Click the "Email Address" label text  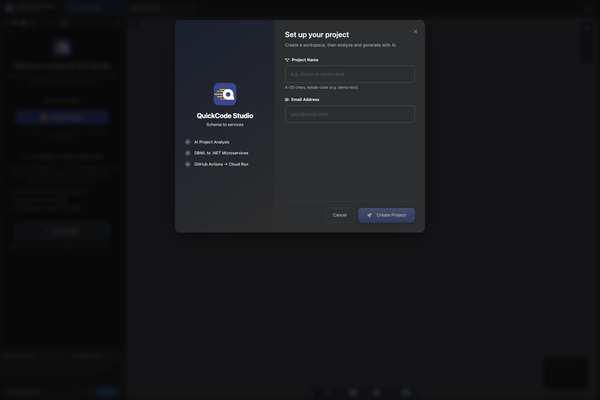(305, 100)
